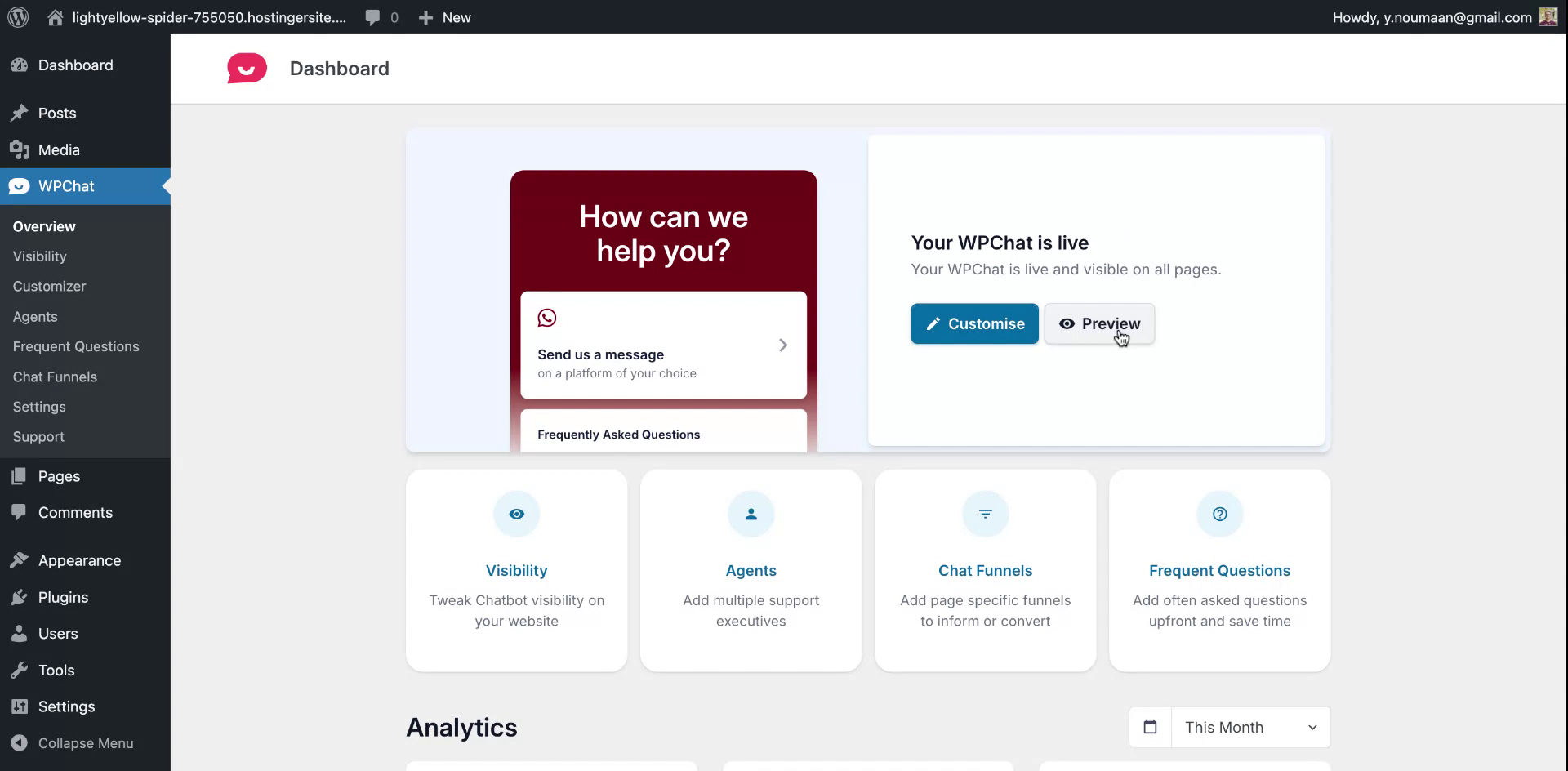Click the Chat Funnels funnel icon

(985, 514)
